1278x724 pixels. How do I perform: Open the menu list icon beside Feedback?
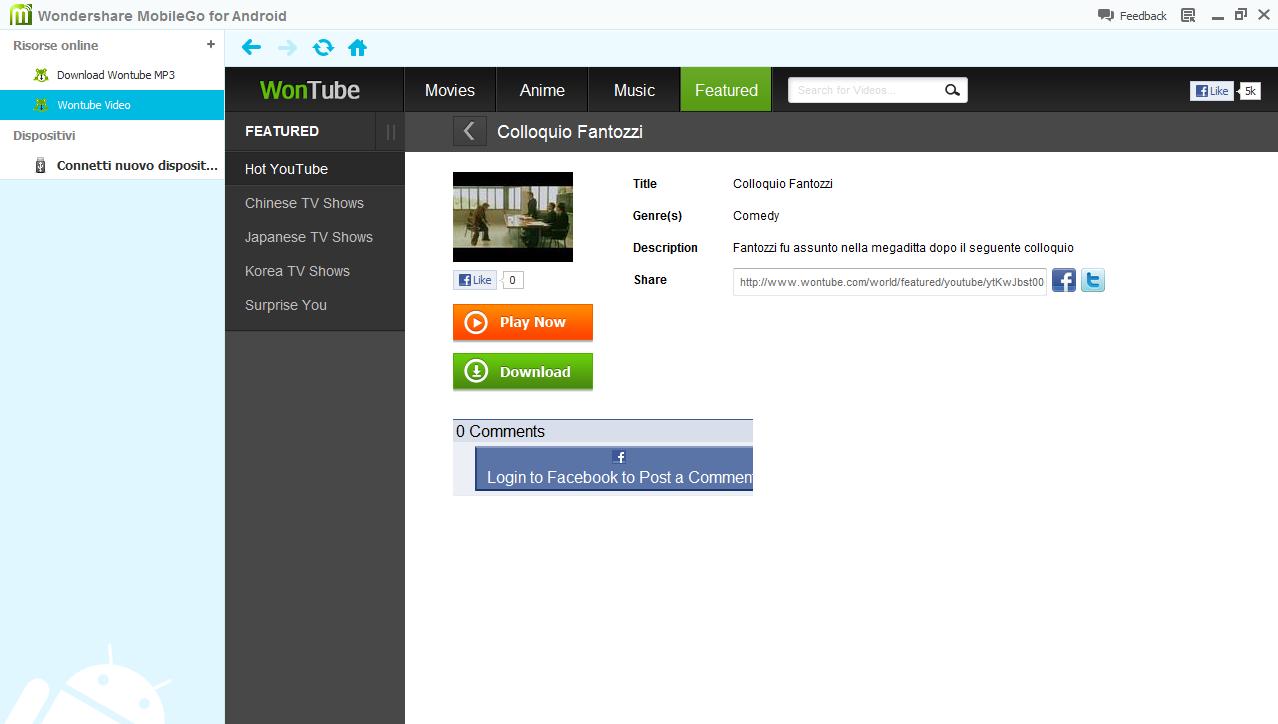tap(1188, 15)
